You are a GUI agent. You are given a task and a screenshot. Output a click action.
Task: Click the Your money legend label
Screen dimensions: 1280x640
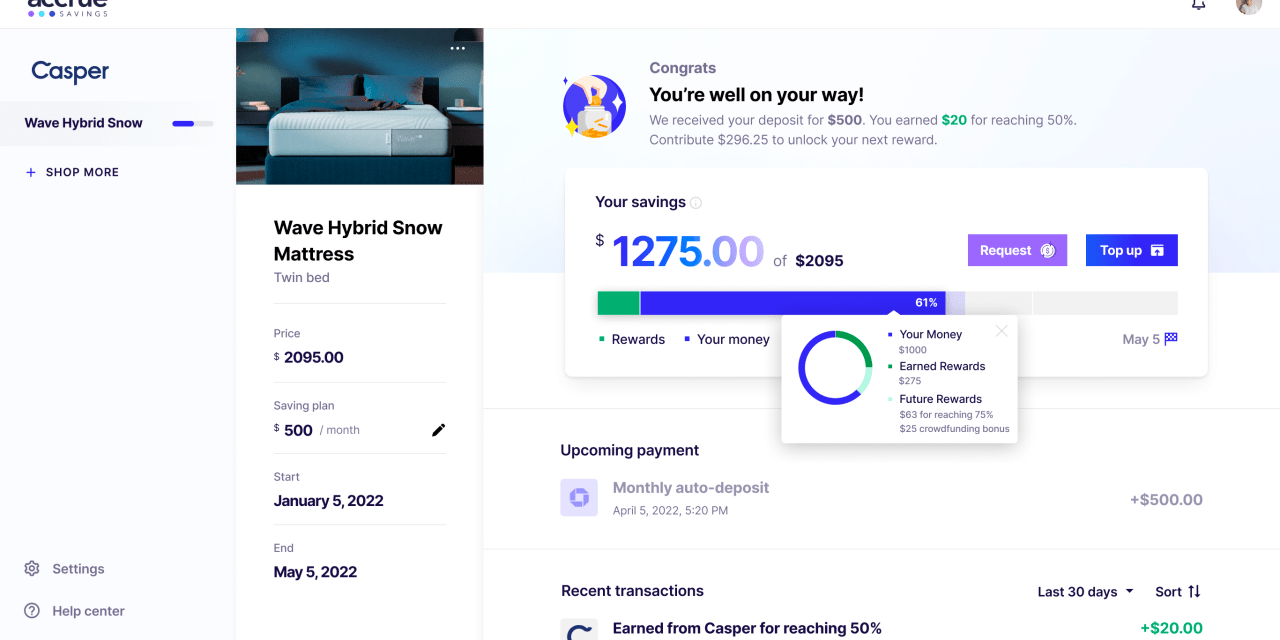(x=733, y=340)
